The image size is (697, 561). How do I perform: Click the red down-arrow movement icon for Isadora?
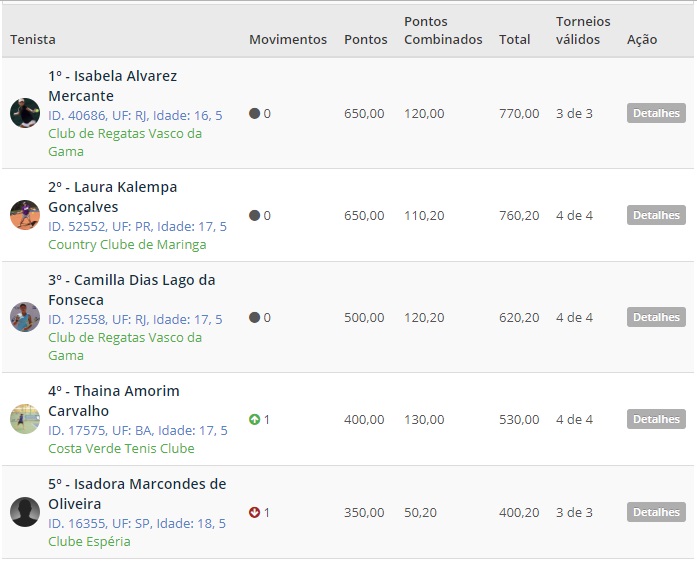tap(254, 513)
